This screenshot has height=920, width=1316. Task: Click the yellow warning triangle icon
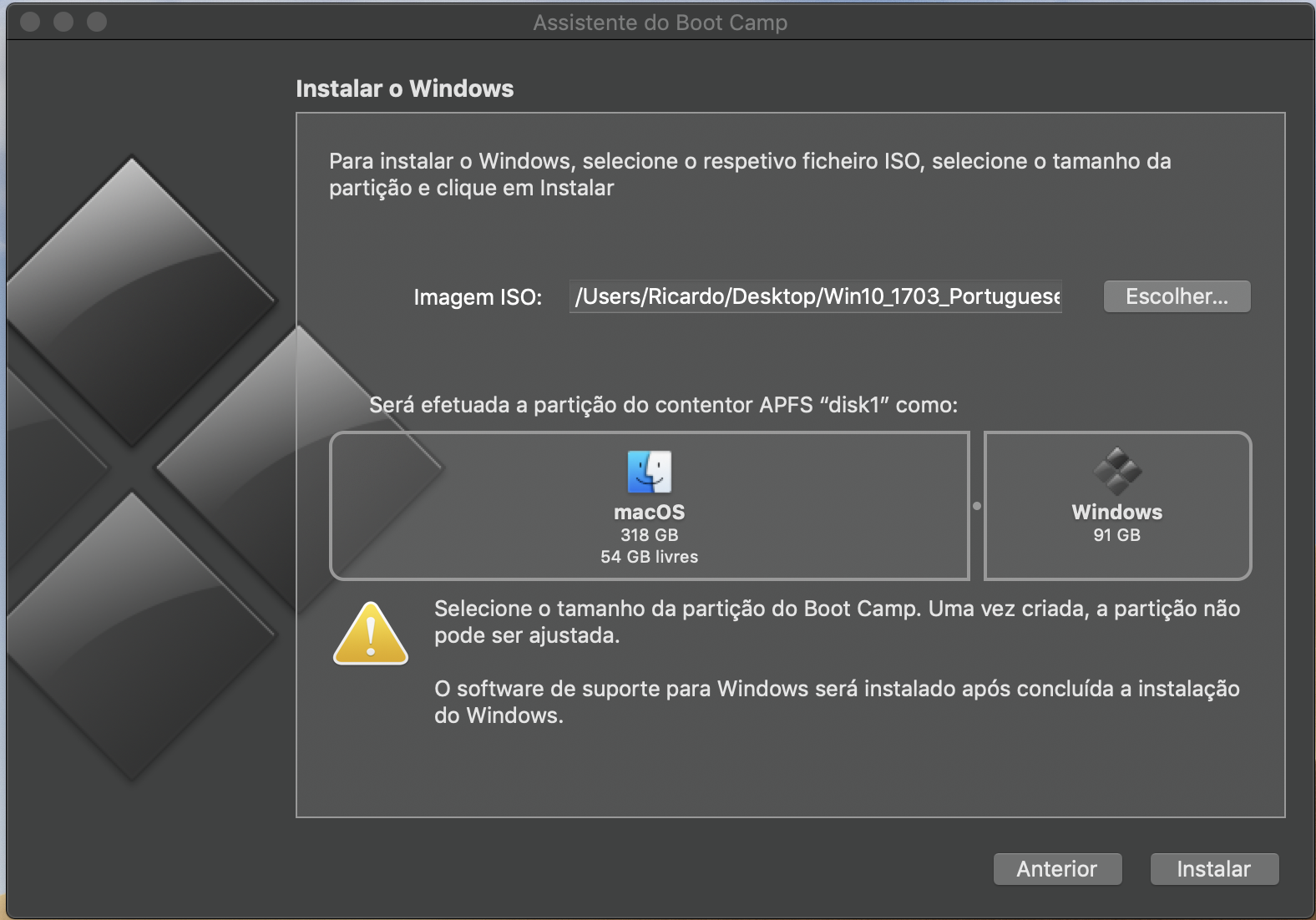coord(371,634)
